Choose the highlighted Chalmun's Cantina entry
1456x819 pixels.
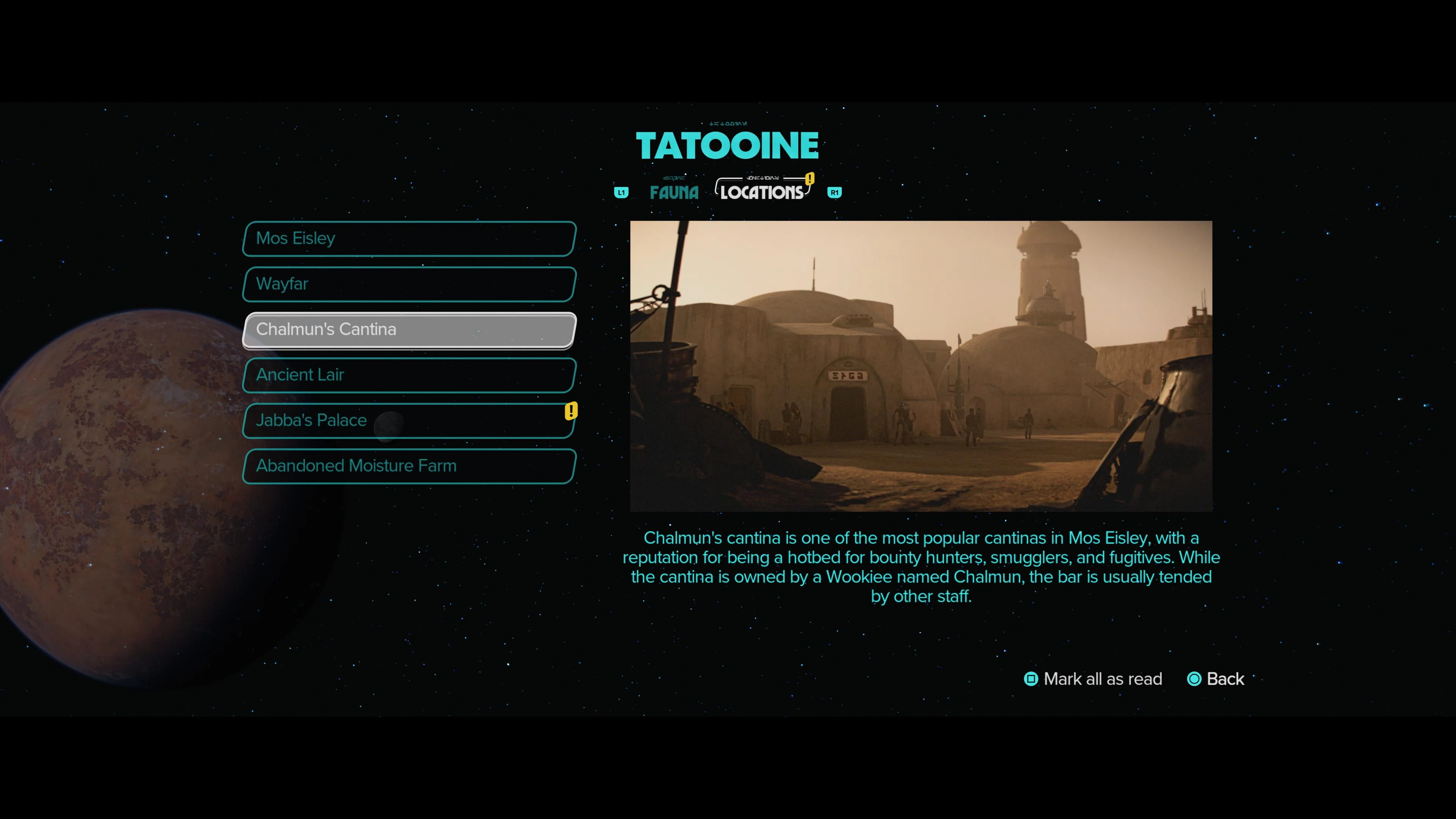(x=409, y=329)
